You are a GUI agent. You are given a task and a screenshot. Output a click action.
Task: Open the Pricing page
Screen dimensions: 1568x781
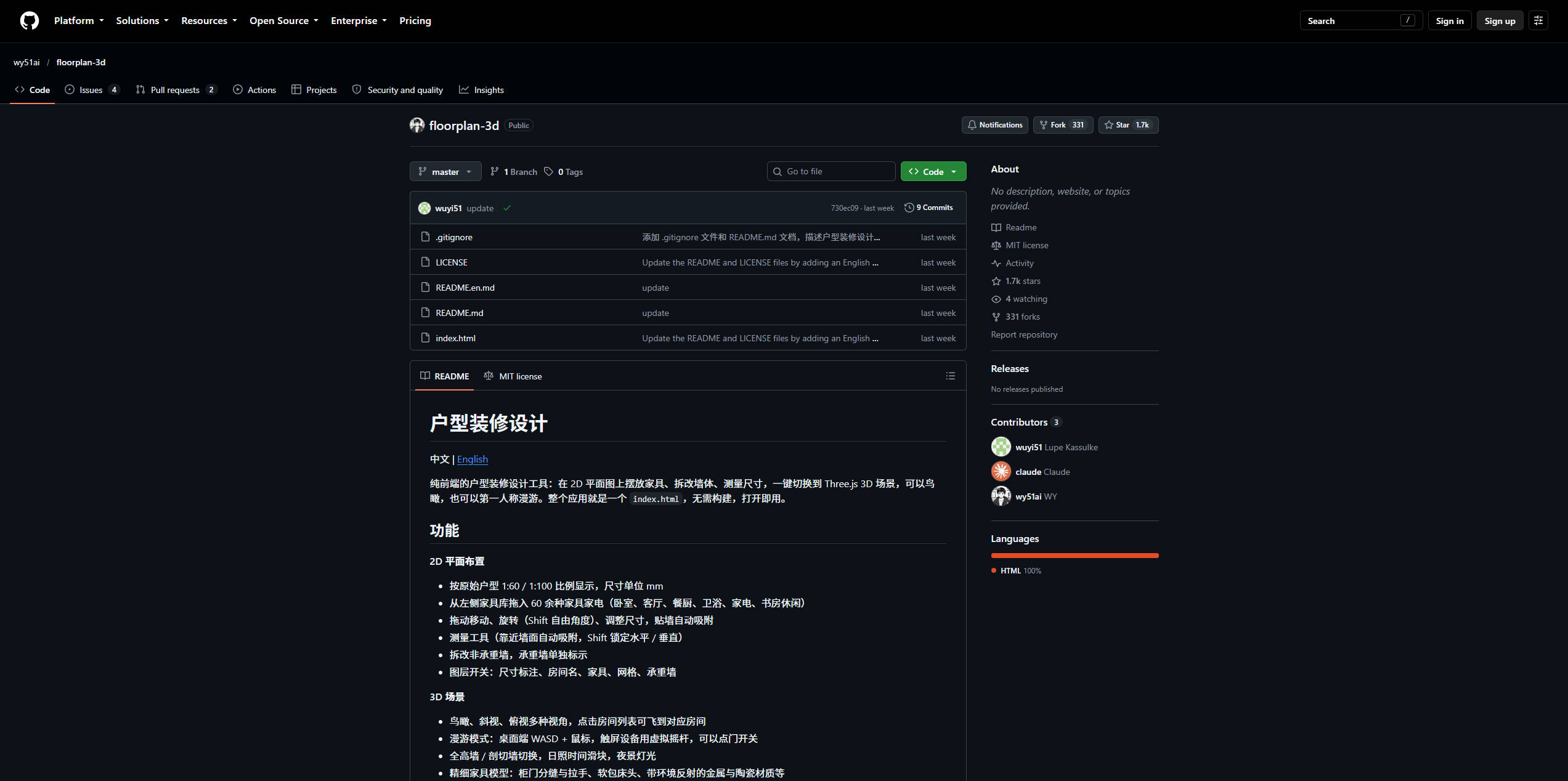415,20
